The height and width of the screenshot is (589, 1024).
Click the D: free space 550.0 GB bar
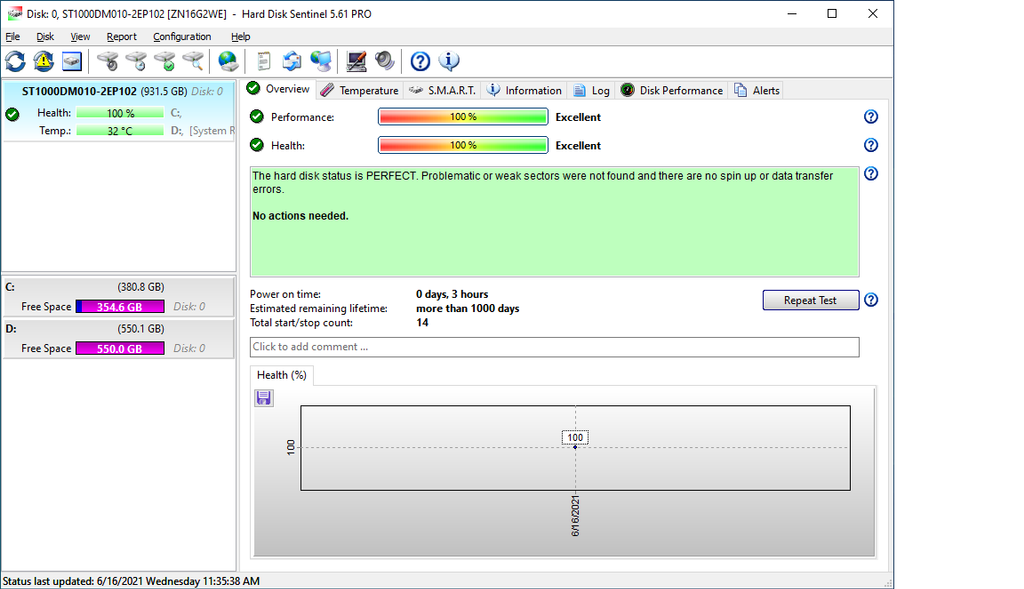click(x=120, y=349)
